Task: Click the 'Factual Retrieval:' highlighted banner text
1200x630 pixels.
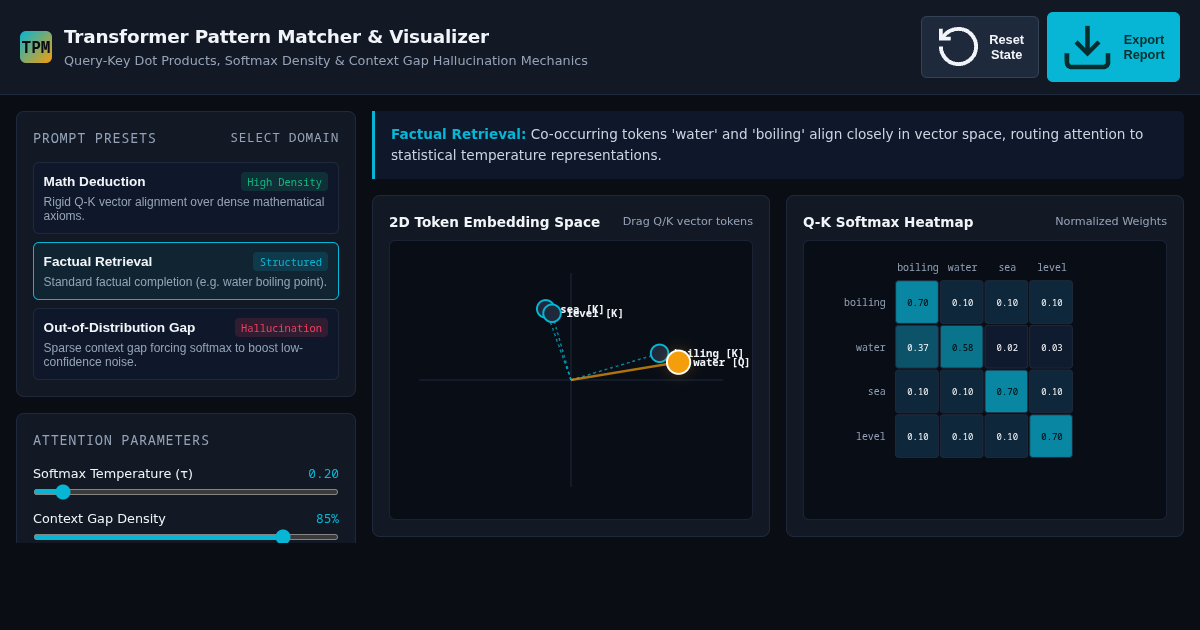Action: click(459, 134)
